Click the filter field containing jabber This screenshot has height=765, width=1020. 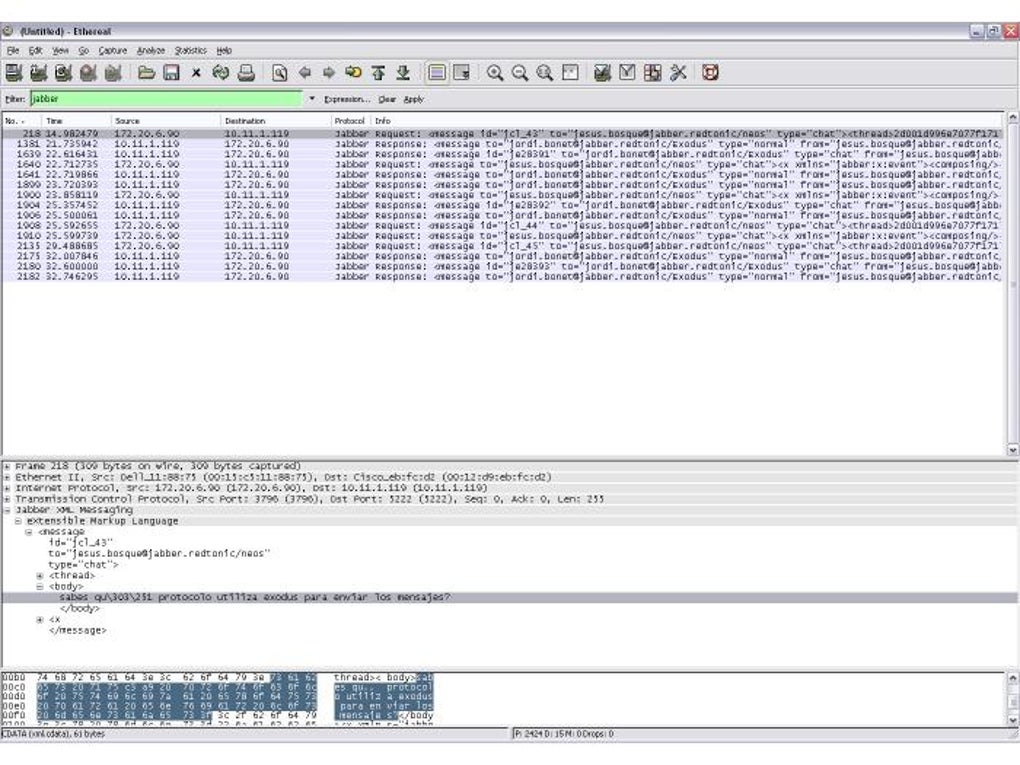[166, 99]
